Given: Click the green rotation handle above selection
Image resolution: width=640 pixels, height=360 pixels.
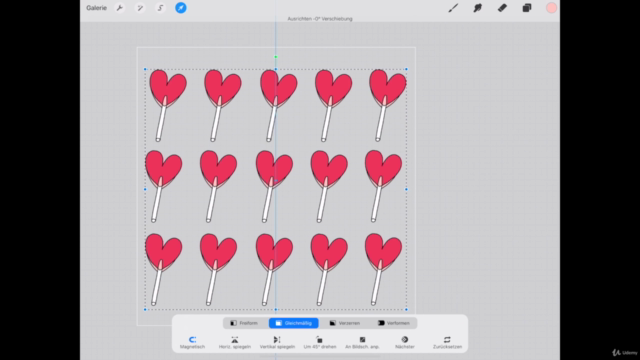Looking at the screenshot, I should (x=276, y=57).
